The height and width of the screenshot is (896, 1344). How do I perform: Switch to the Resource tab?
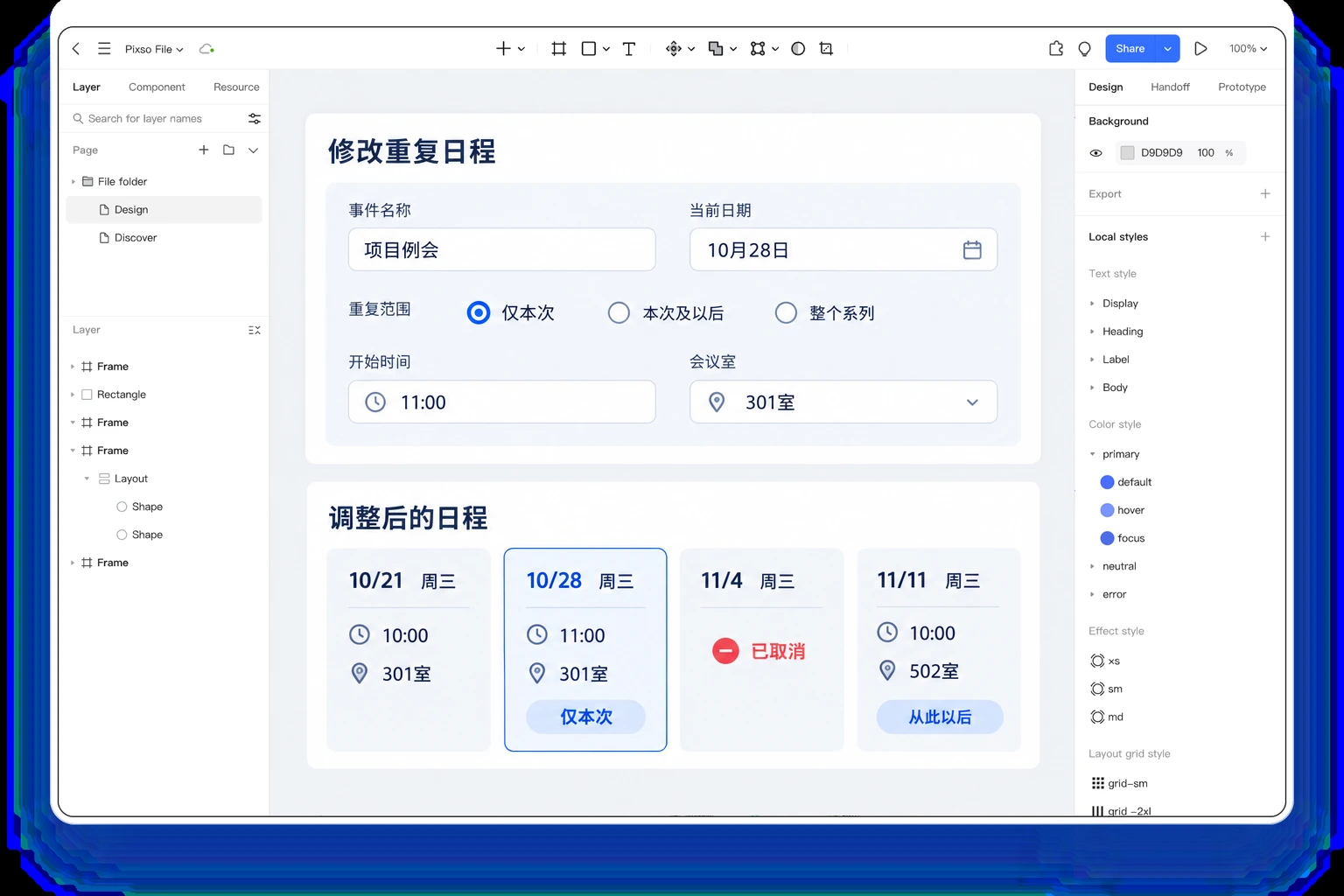click(236, 87)
